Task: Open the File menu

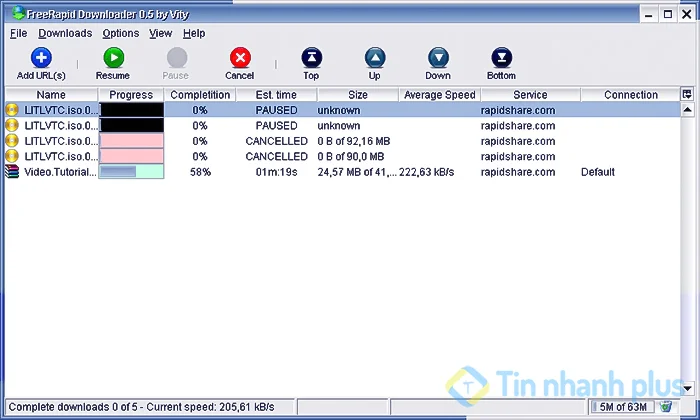Action: [x=18, y=33]
